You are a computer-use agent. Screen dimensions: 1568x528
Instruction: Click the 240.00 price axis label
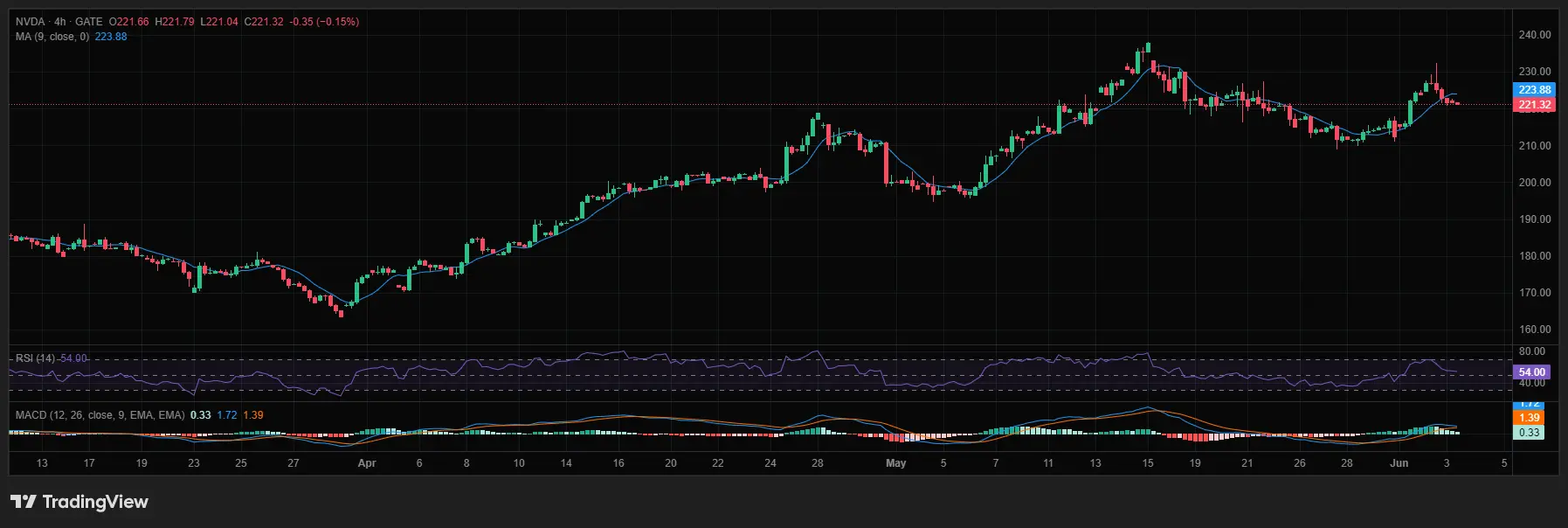click(1535, 35)
